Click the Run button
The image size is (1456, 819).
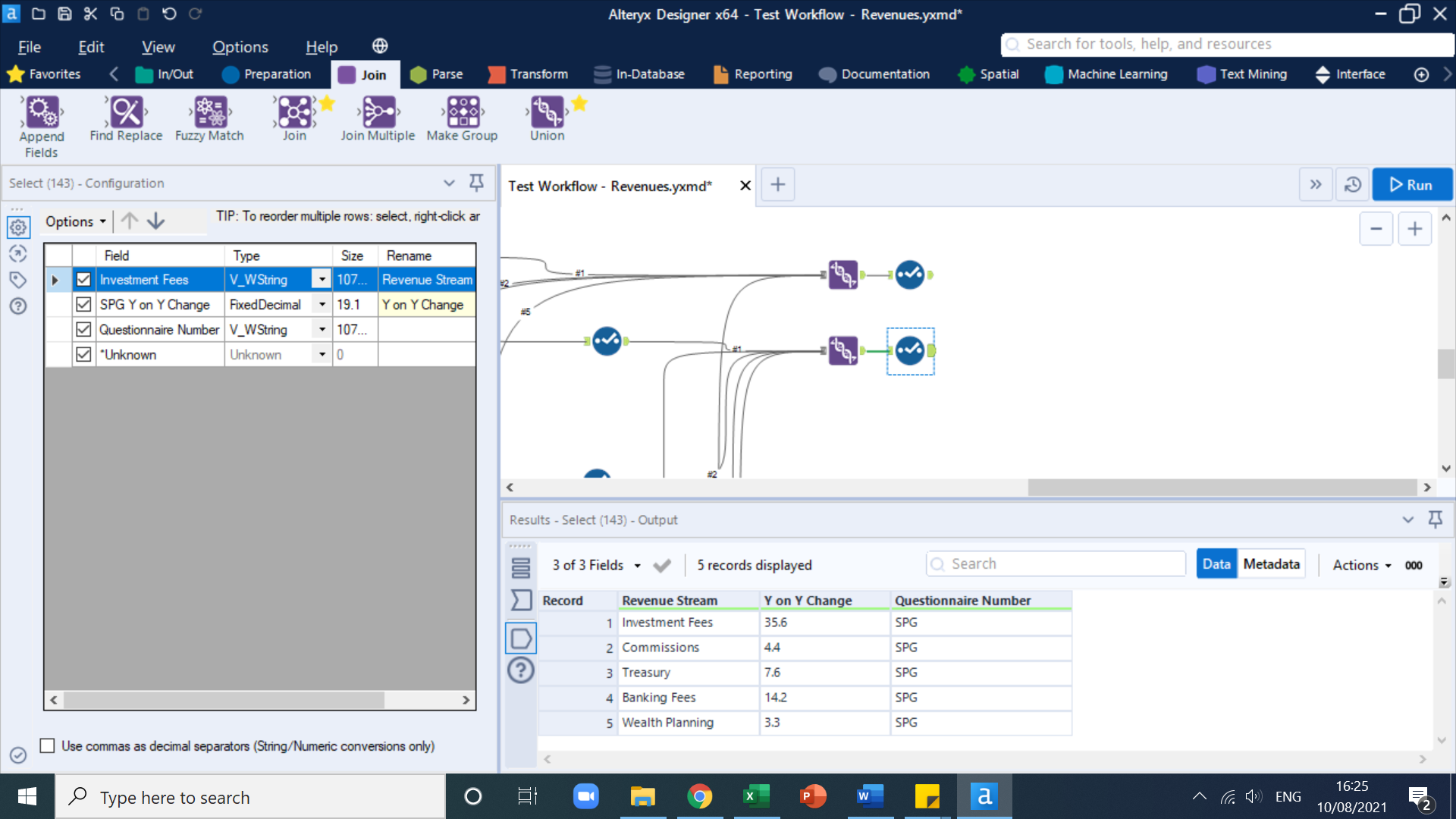(1411, 184)
